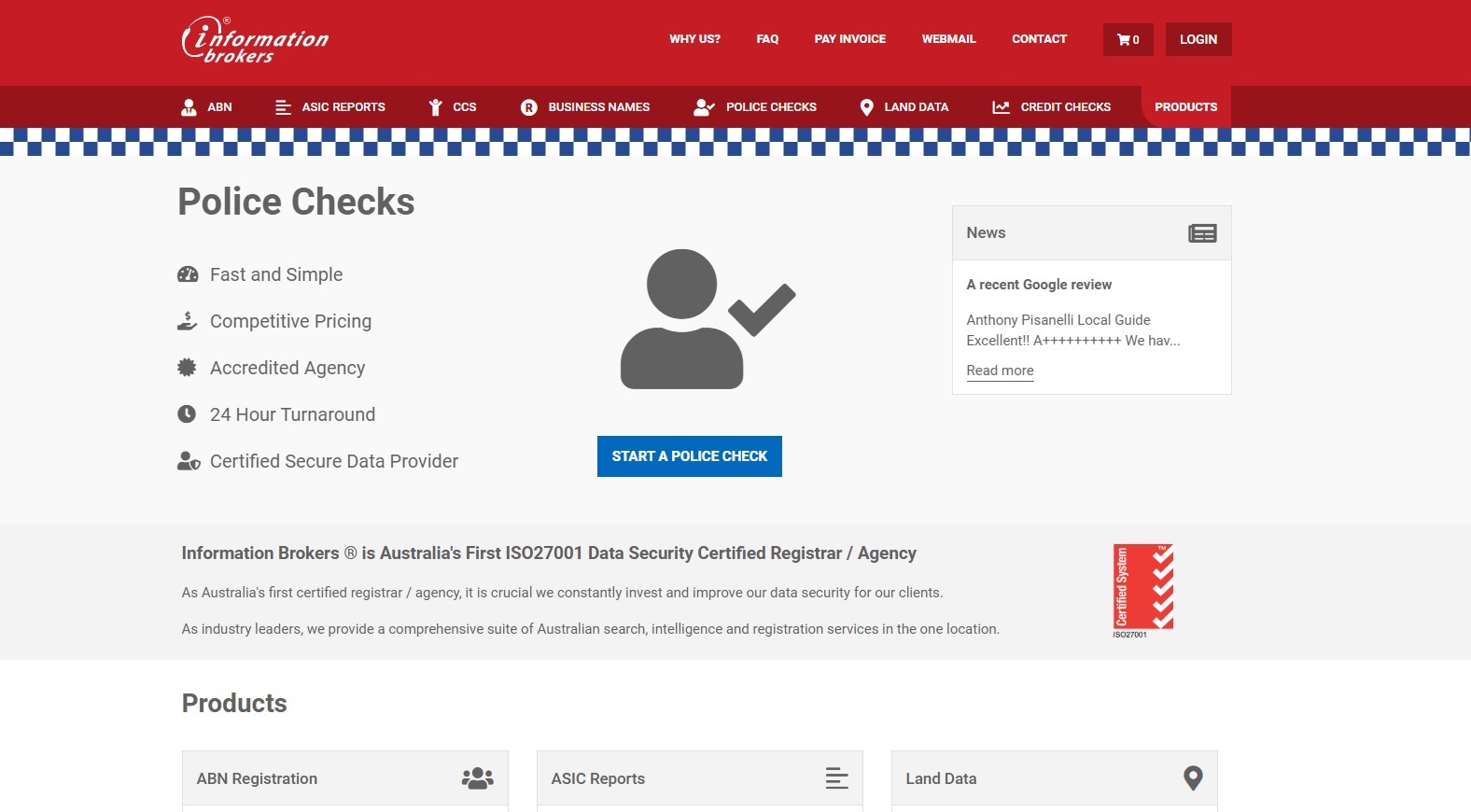Click the 'Accredited Agency' text
This screenshot has width=1471, height=812.
pos(287,368)
